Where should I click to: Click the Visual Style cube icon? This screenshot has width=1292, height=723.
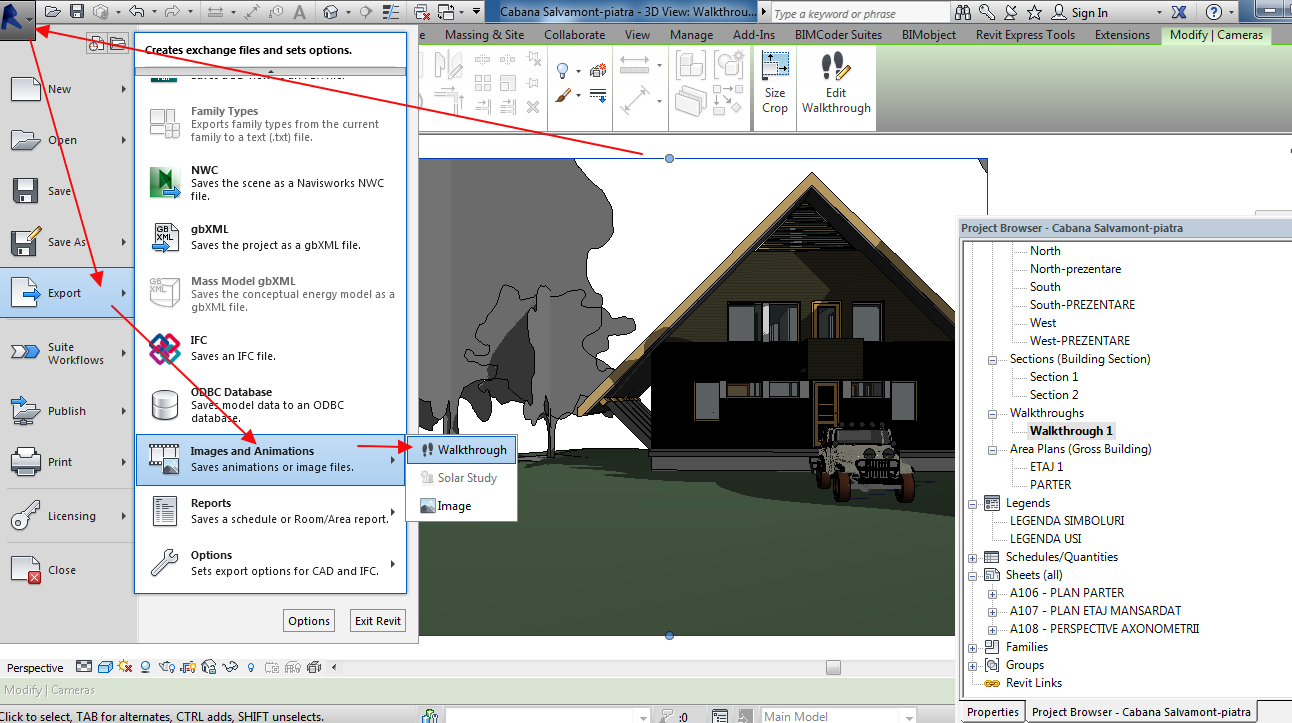104,667
